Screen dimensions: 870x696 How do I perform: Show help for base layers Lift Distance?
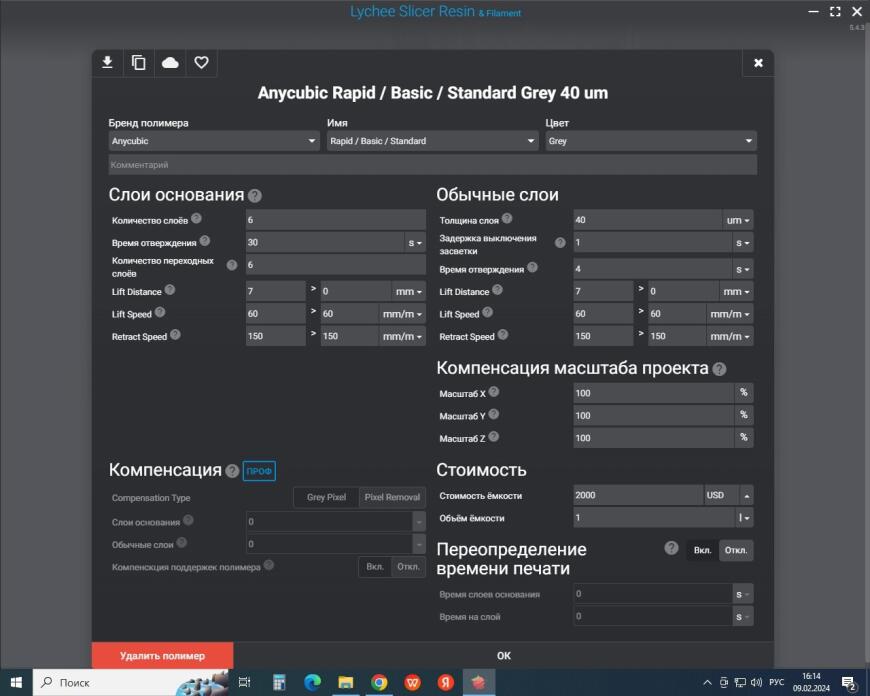click(x=170, y=290)
